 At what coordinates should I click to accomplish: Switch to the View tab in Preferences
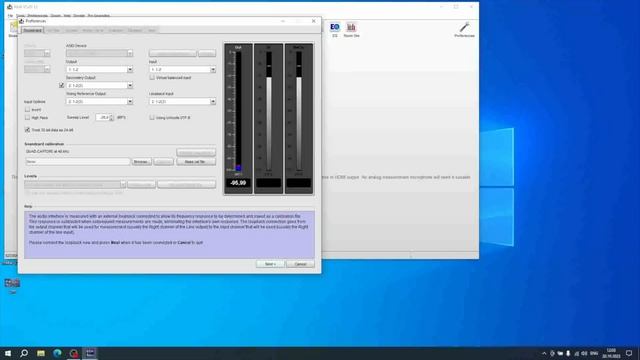151,30
